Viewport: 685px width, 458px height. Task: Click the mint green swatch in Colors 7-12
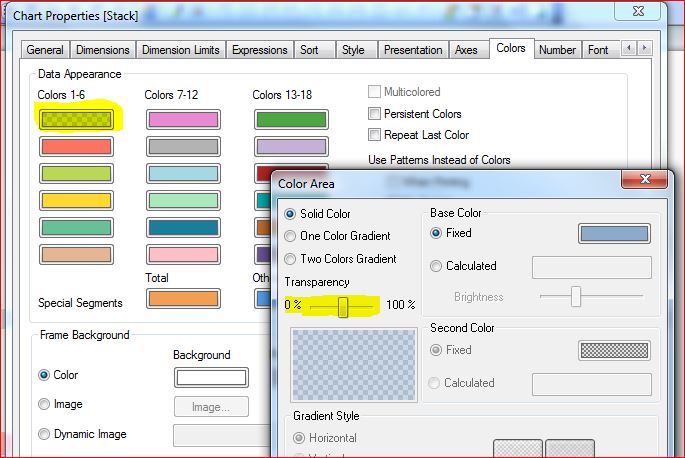pyautogui.click(x=183, y=201)
